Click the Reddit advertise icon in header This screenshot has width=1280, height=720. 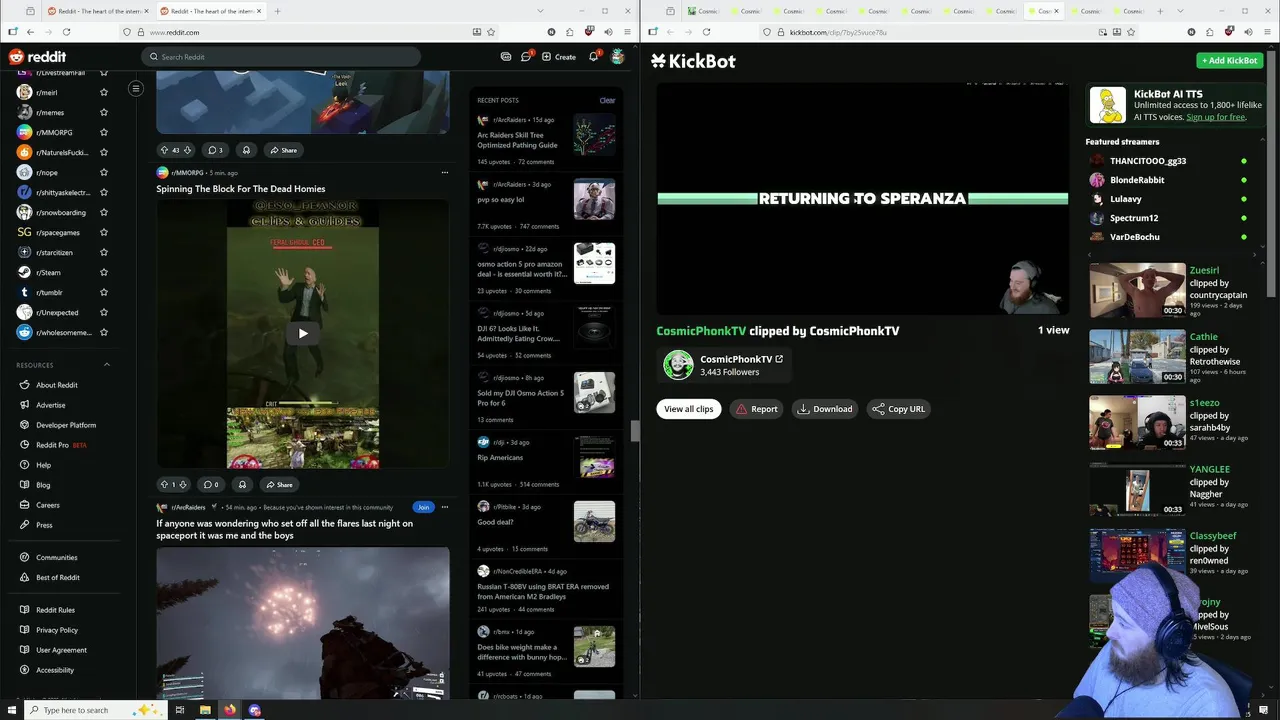(506, 57)
